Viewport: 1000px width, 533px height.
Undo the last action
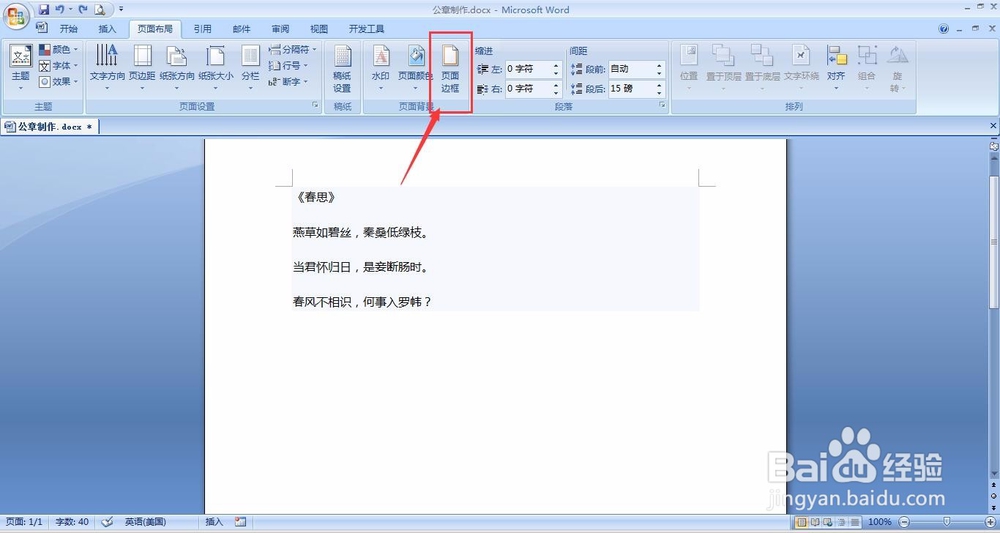coord(60,10)
